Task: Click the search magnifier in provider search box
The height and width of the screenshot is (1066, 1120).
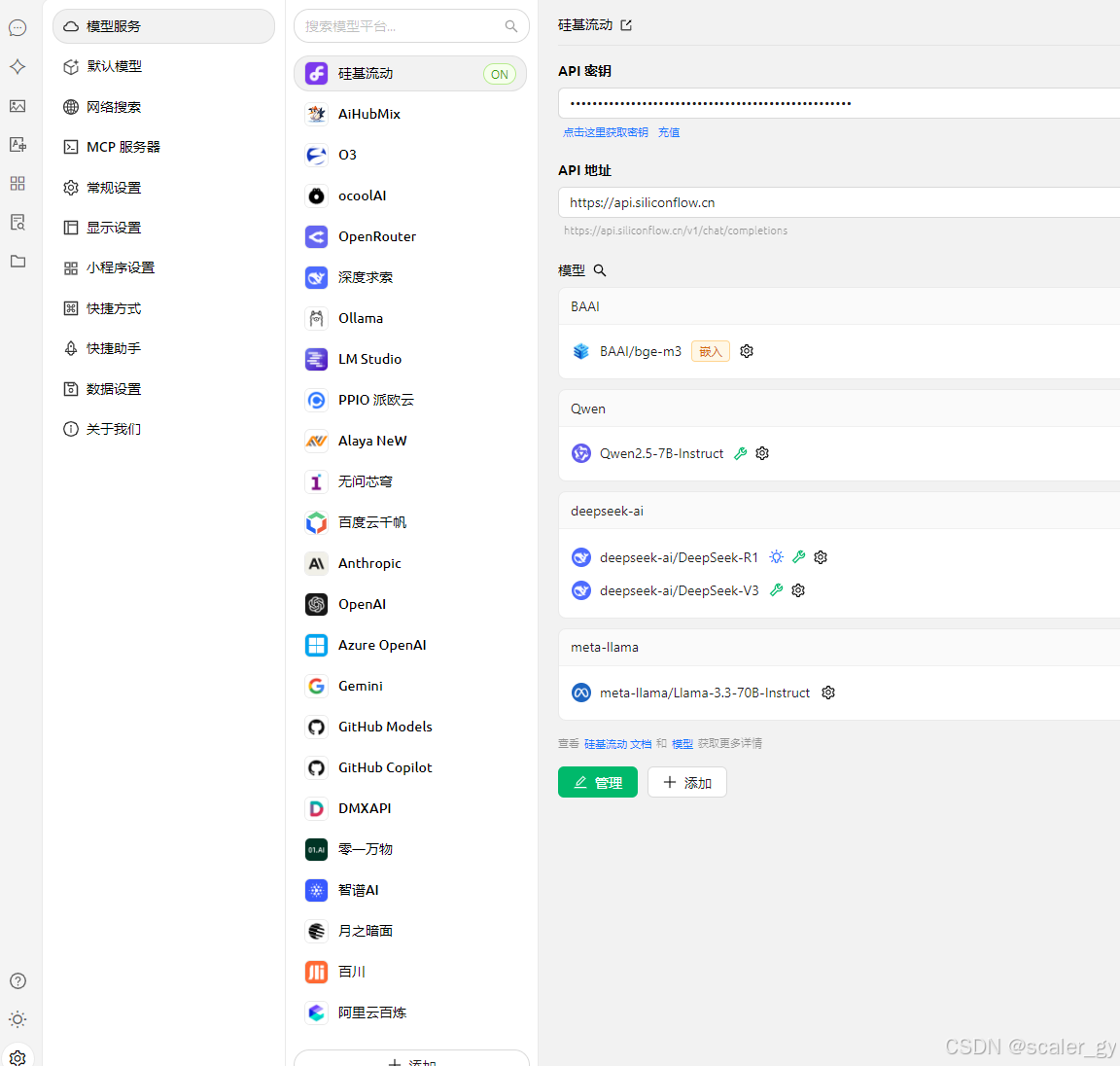Action: [x=510, y=26]
